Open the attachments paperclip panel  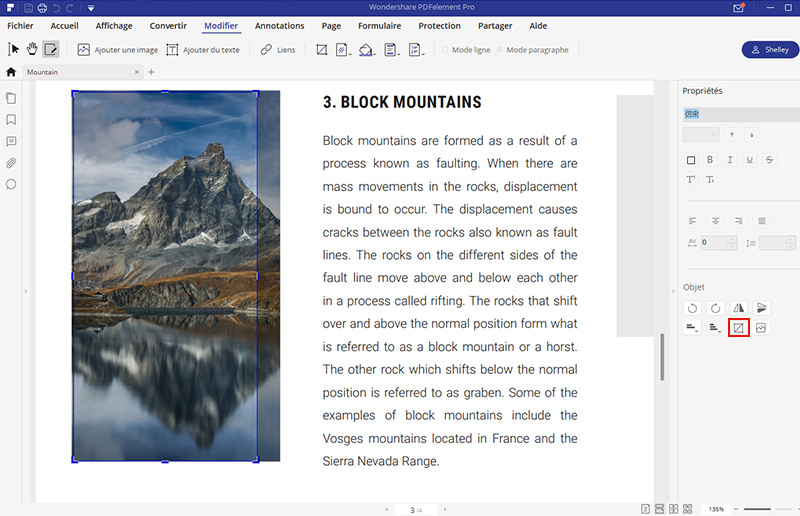[x=11, y=163]
